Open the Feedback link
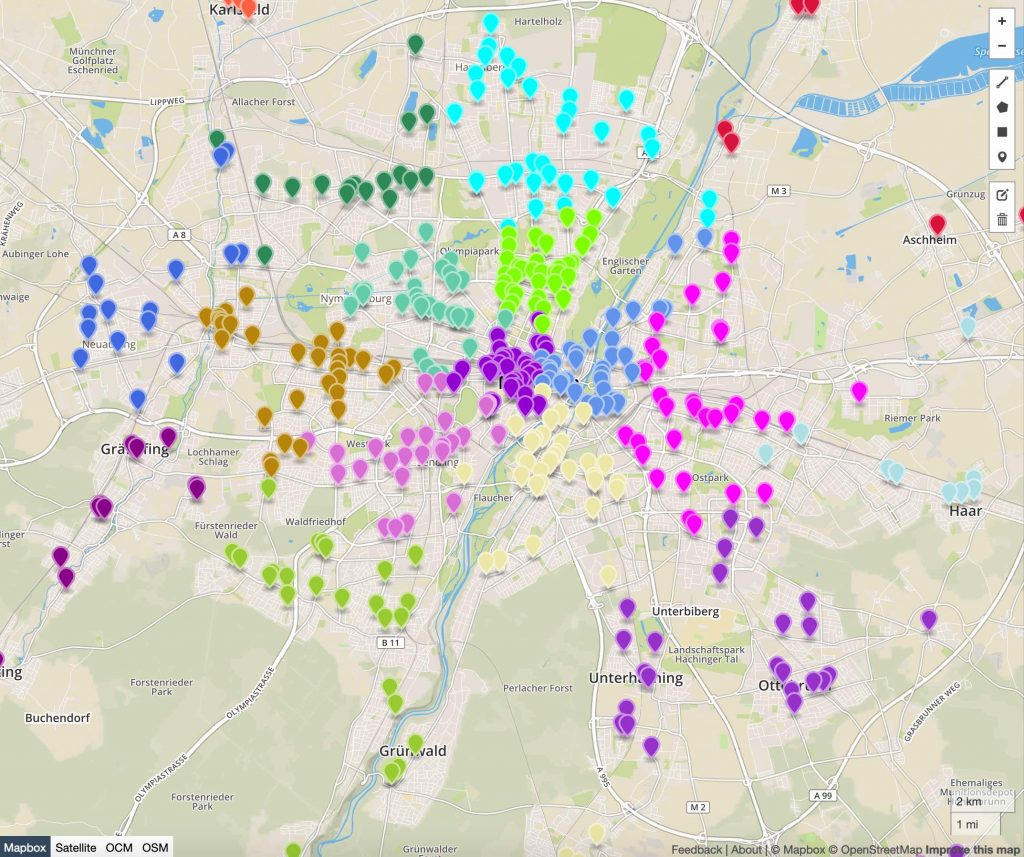This screenshot has height=857, width=1024. tap(696, 850)
